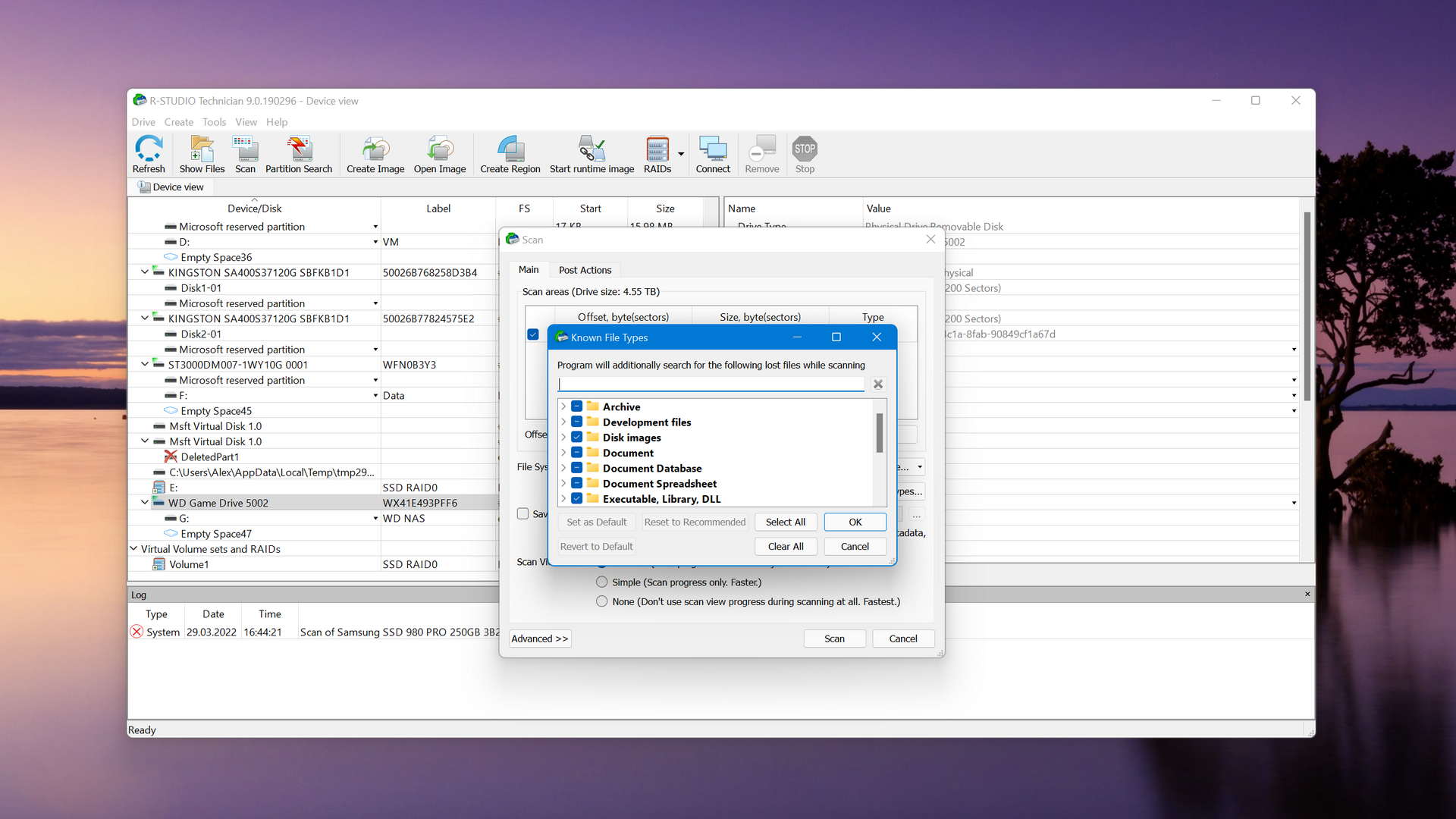
Task: Click the Stop sign icon
Action: click(x=805, y=149)
